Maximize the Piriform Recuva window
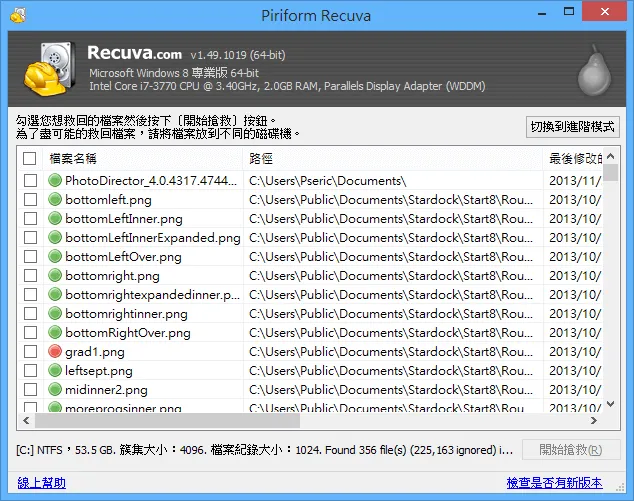This screenshot has width=634, height=501. tap(569, 11)
